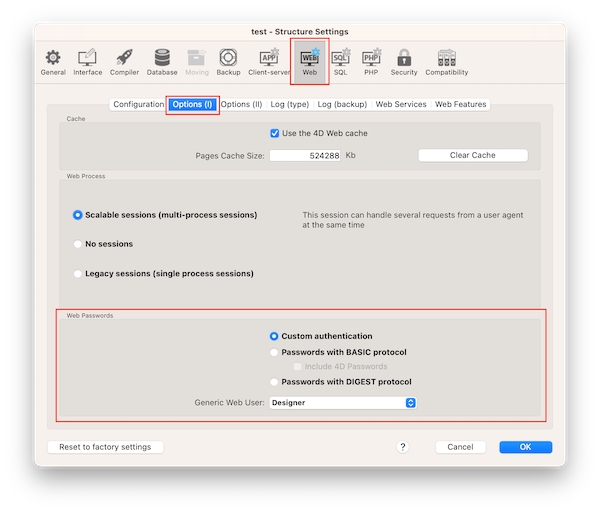Open Compatibility settings
The height and width of the screenshot is (512, 600).
click(x=446, y=61)
